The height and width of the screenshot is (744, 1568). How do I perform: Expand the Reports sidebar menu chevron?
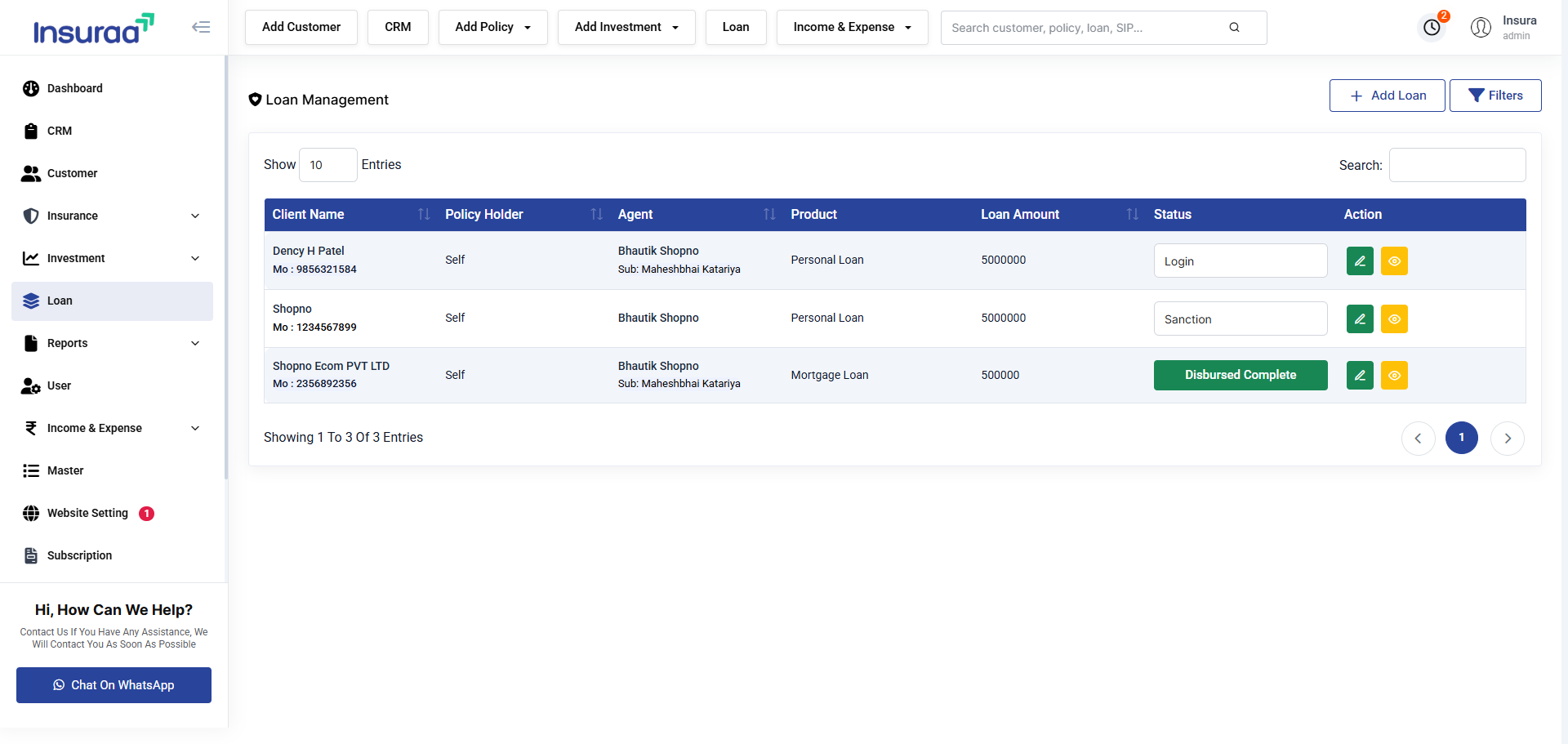click(195, 343)
